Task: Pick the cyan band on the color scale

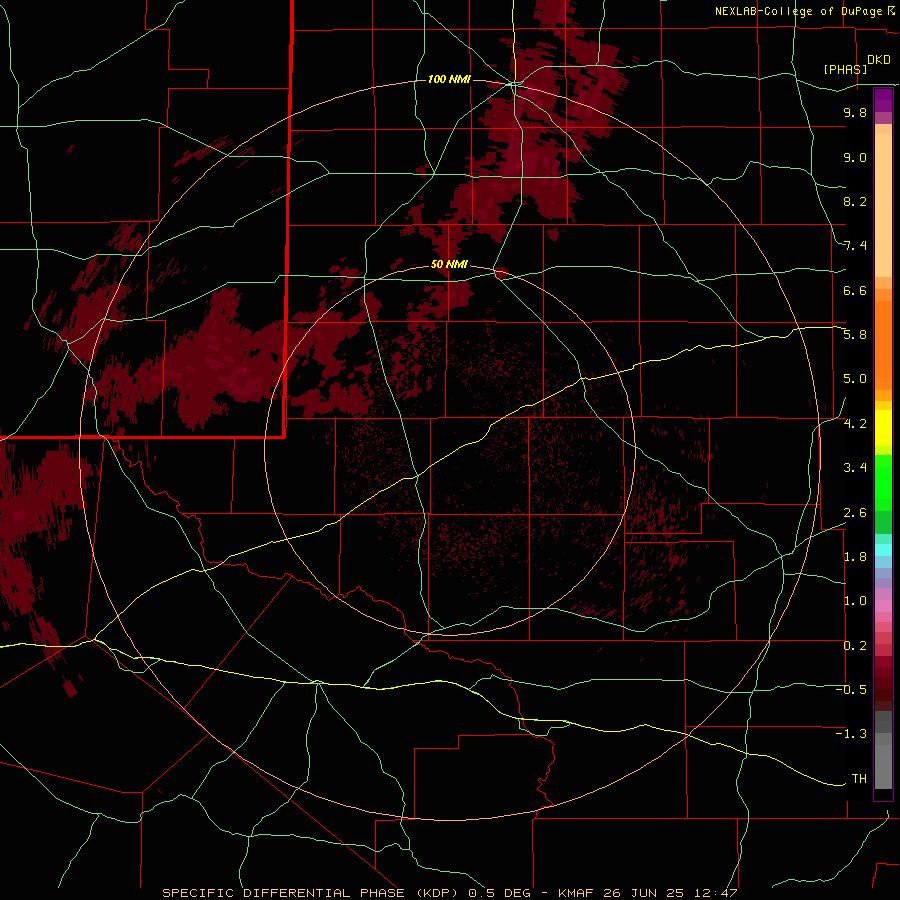Action: 883,550
